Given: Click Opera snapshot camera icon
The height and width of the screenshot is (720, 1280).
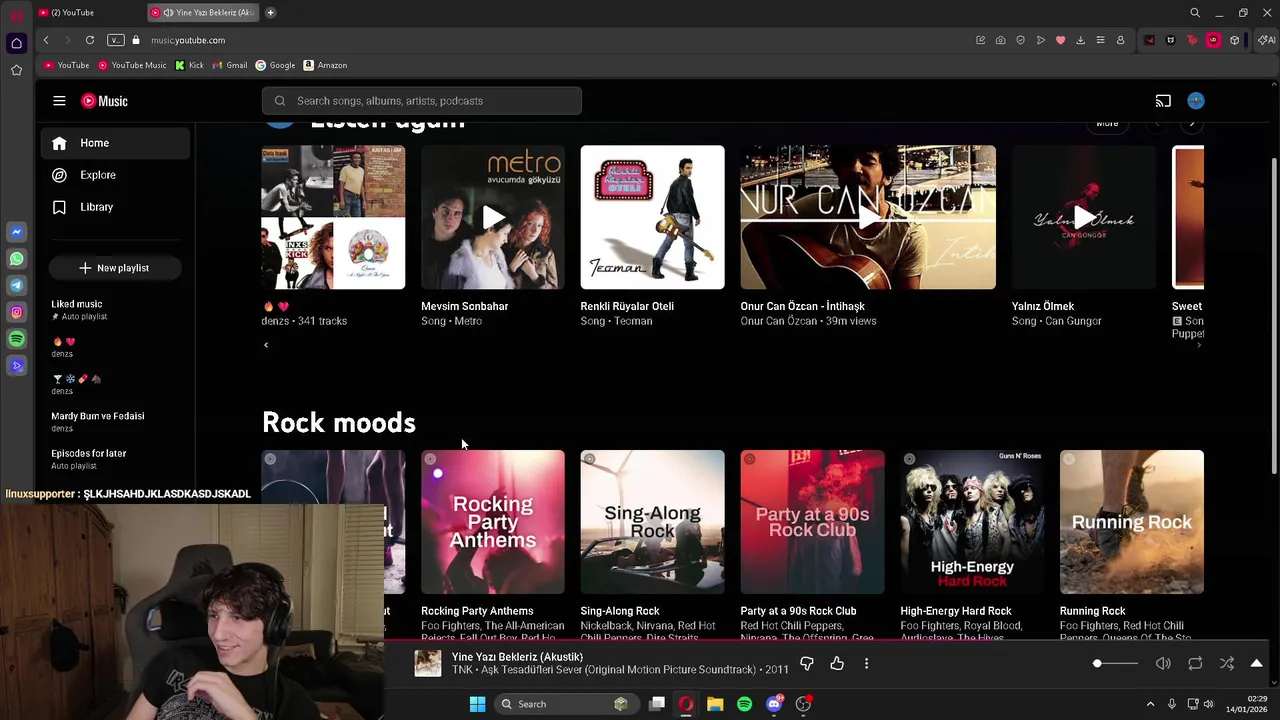Looking at the screenshot, I should (x=1000, y=40).
